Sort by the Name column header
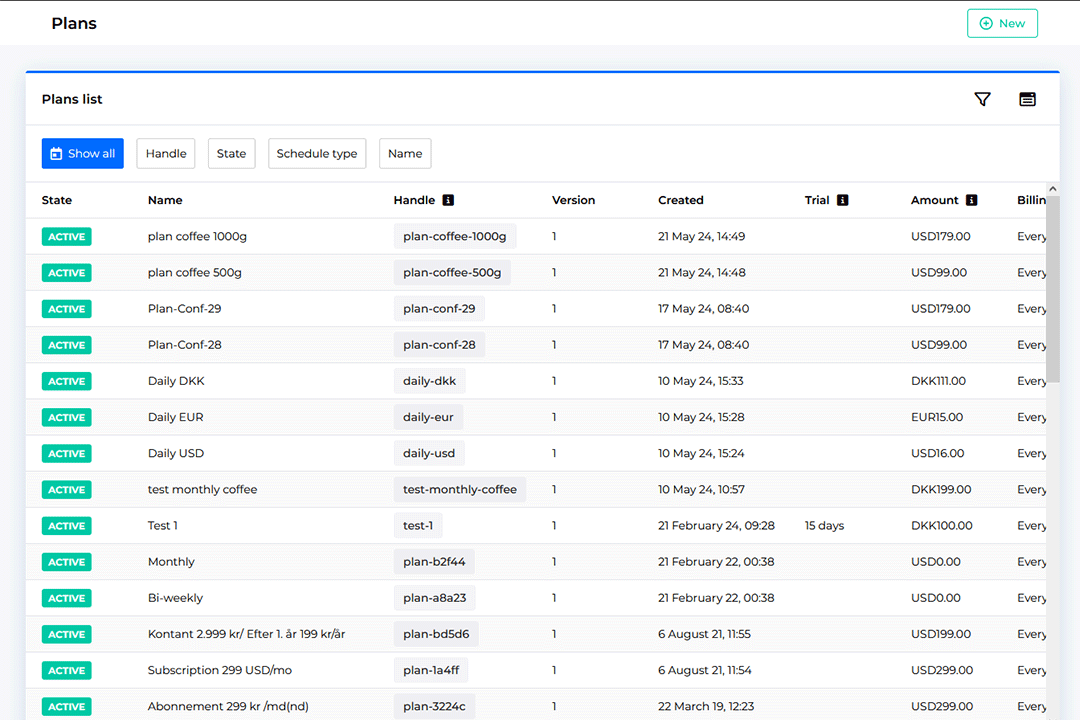1080x720 pixels. 165,200
